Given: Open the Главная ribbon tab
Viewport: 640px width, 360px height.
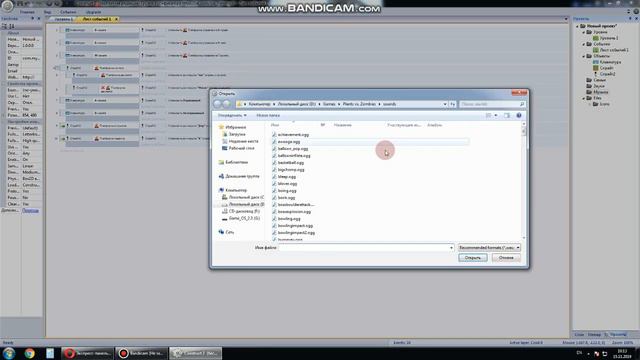Looking at the screenshot, I should (27, 12).
